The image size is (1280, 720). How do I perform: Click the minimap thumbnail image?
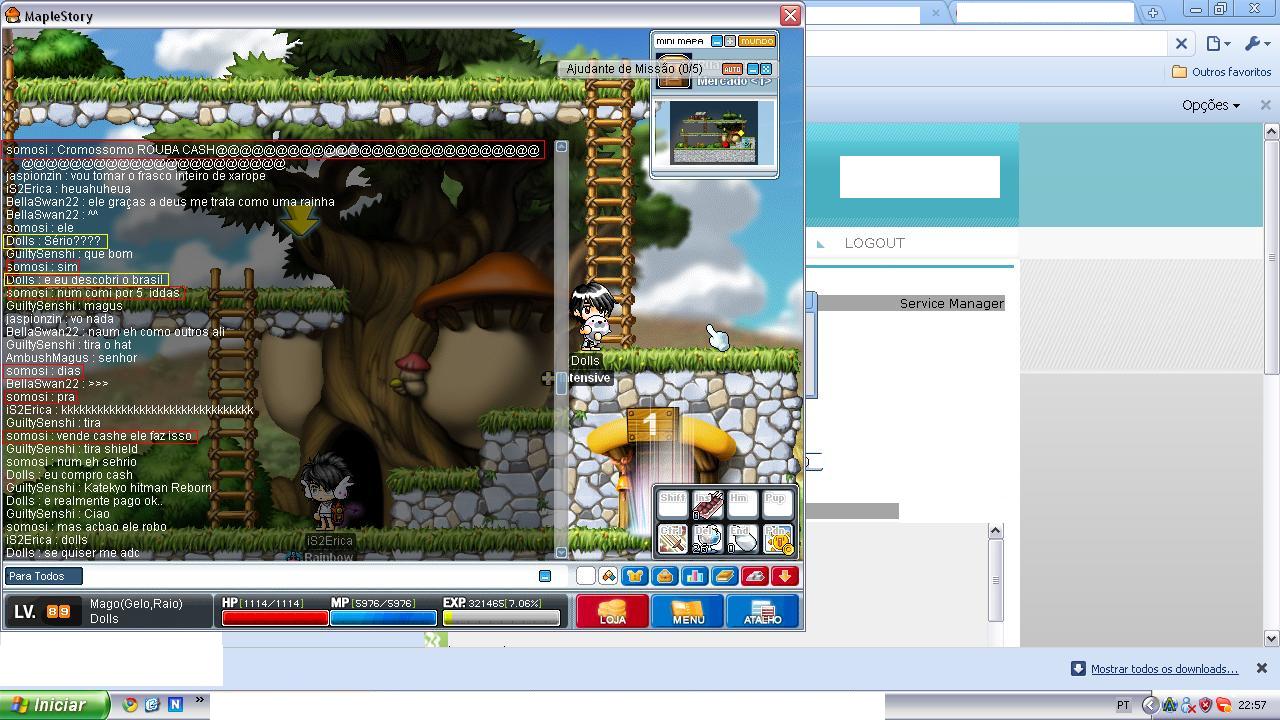click(x=714, y=133)
